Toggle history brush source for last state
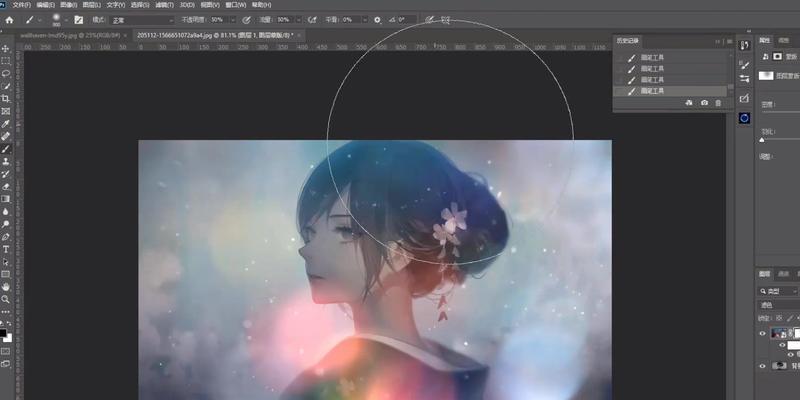 [620, 91]
